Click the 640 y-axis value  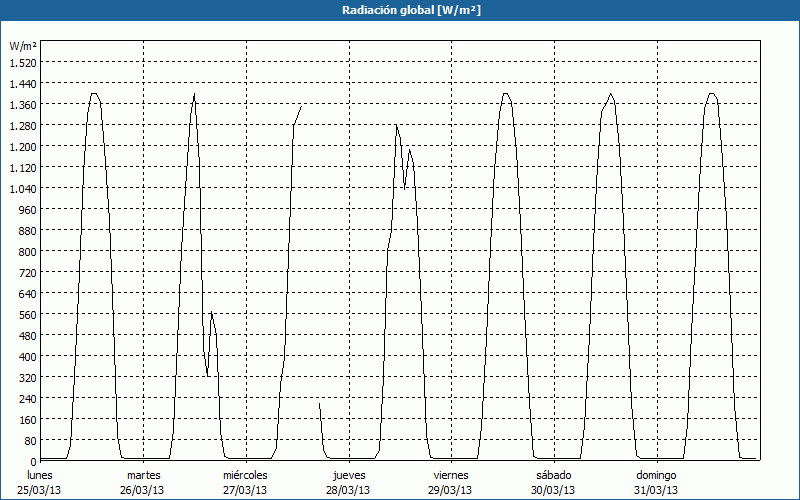tap(29, 293)
